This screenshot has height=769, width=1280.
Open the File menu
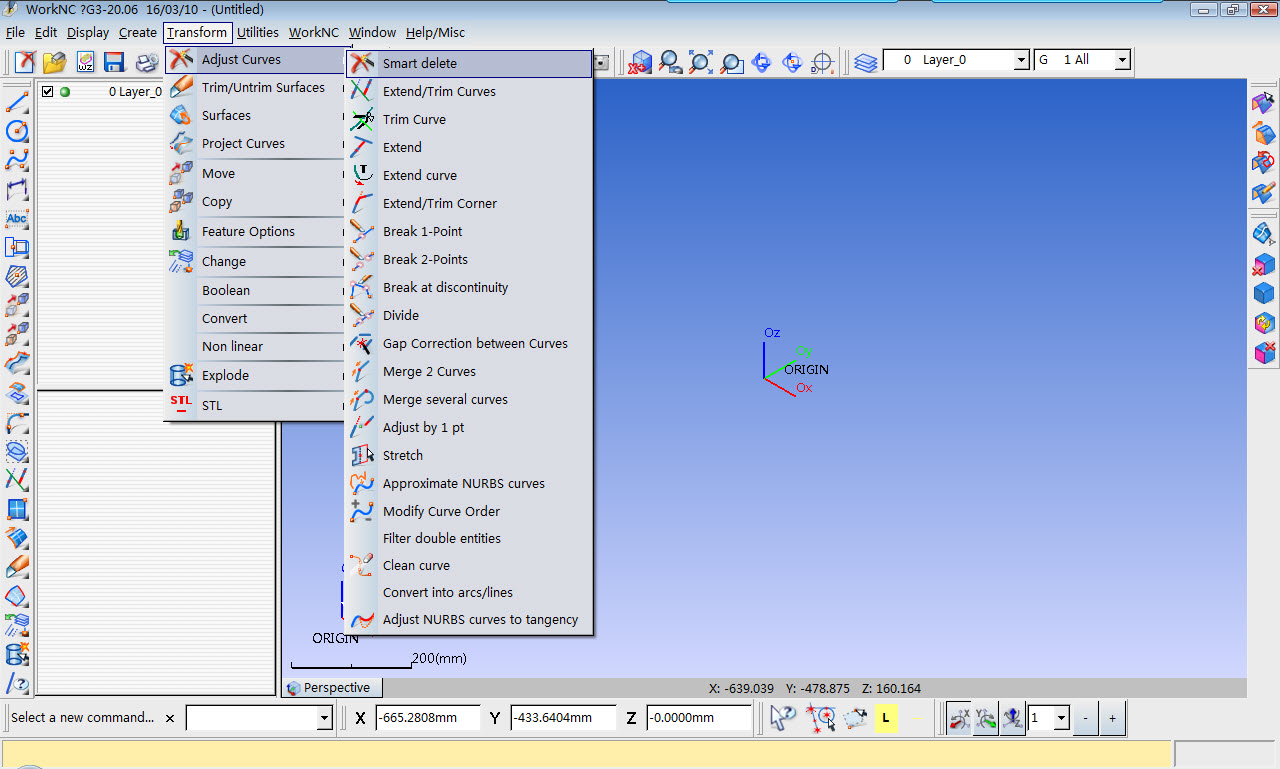pyautogui.click(x=15, y=32)
